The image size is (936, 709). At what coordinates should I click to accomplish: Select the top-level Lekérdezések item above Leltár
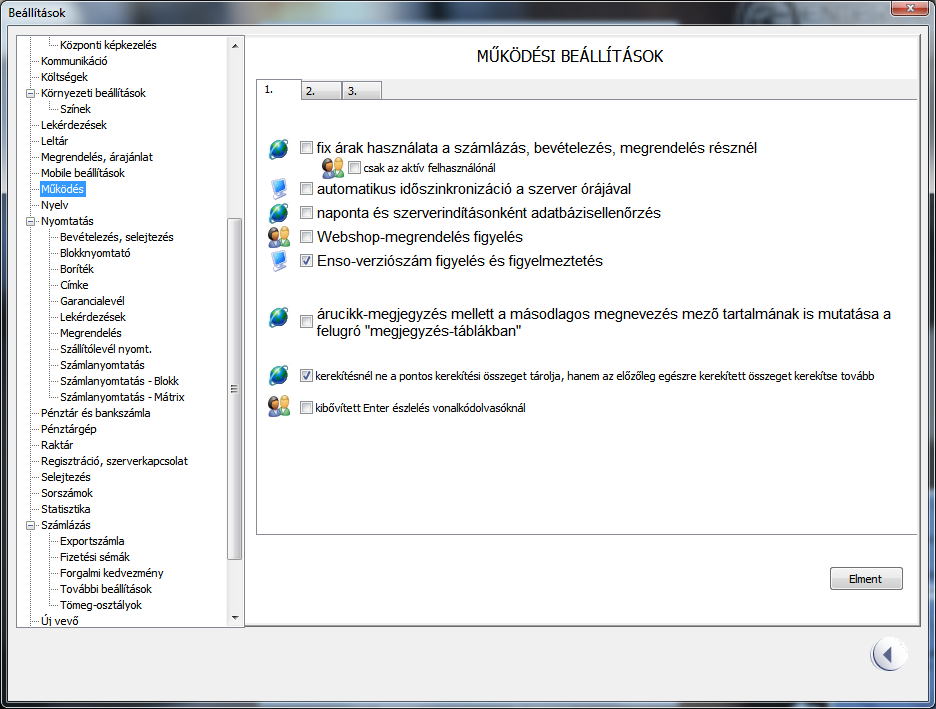(x=73, y=125)
